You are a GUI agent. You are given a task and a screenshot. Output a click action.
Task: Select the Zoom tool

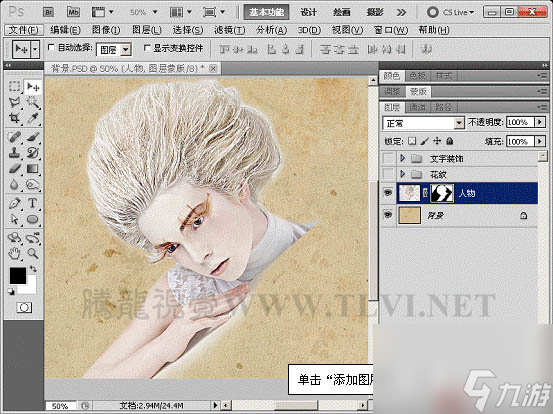coord(33,253)
